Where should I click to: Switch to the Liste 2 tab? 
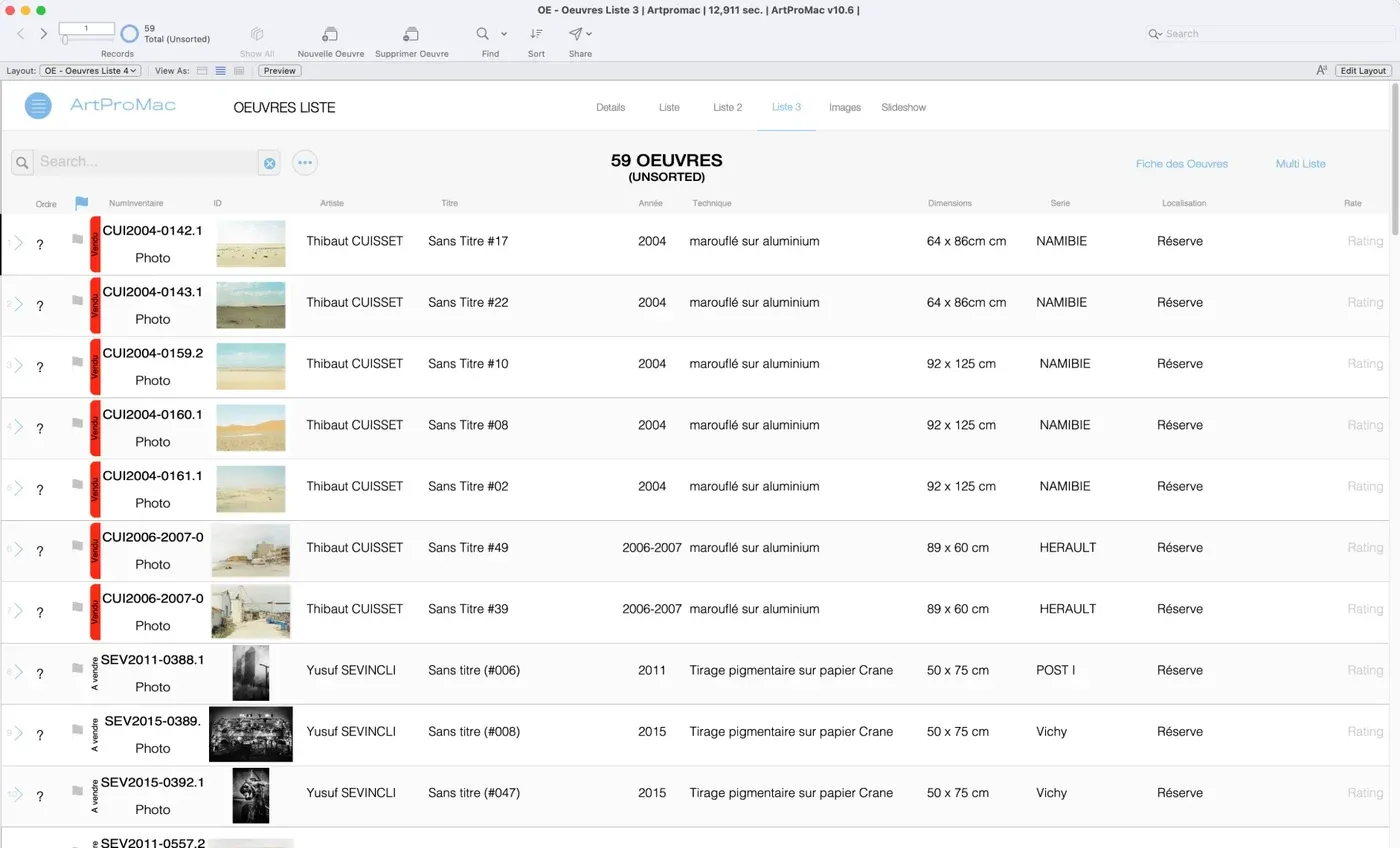point(727,107)
